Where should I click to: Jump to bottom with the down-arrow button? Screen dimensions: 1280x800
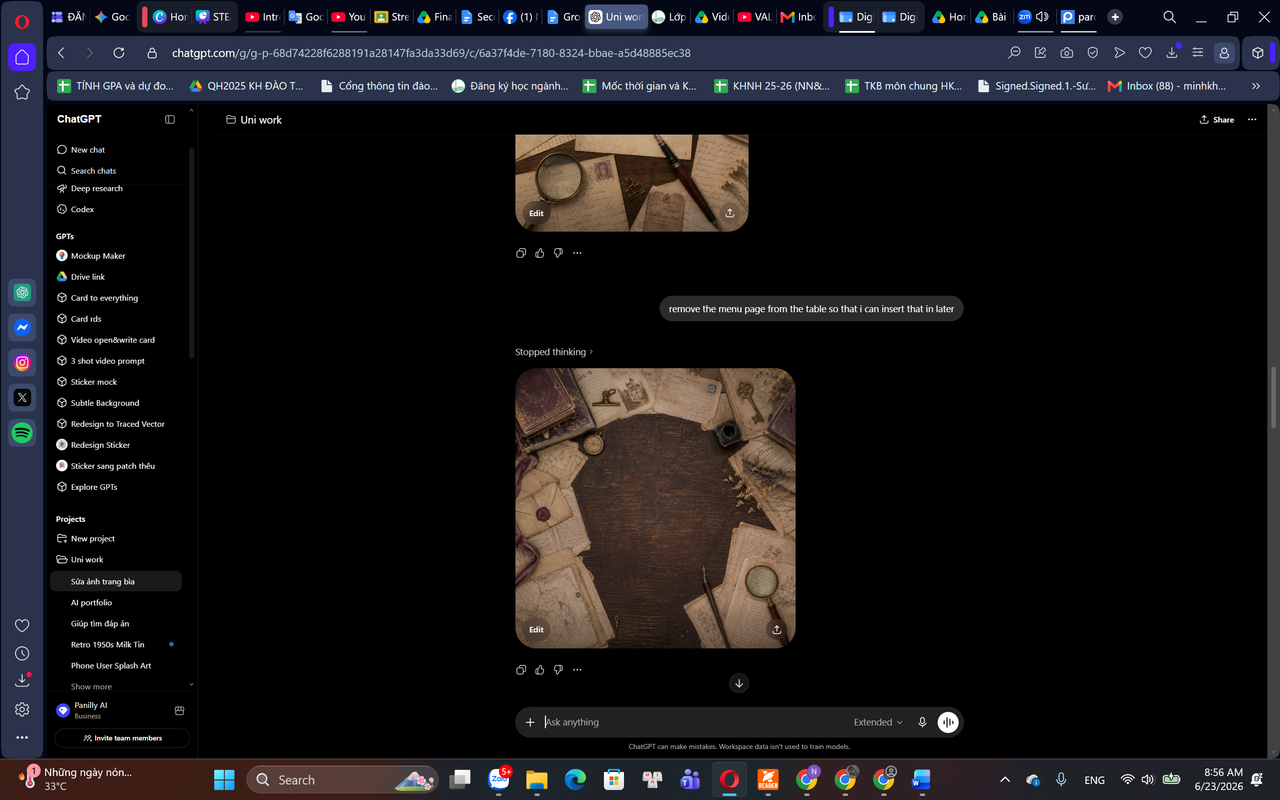[739, 683]
